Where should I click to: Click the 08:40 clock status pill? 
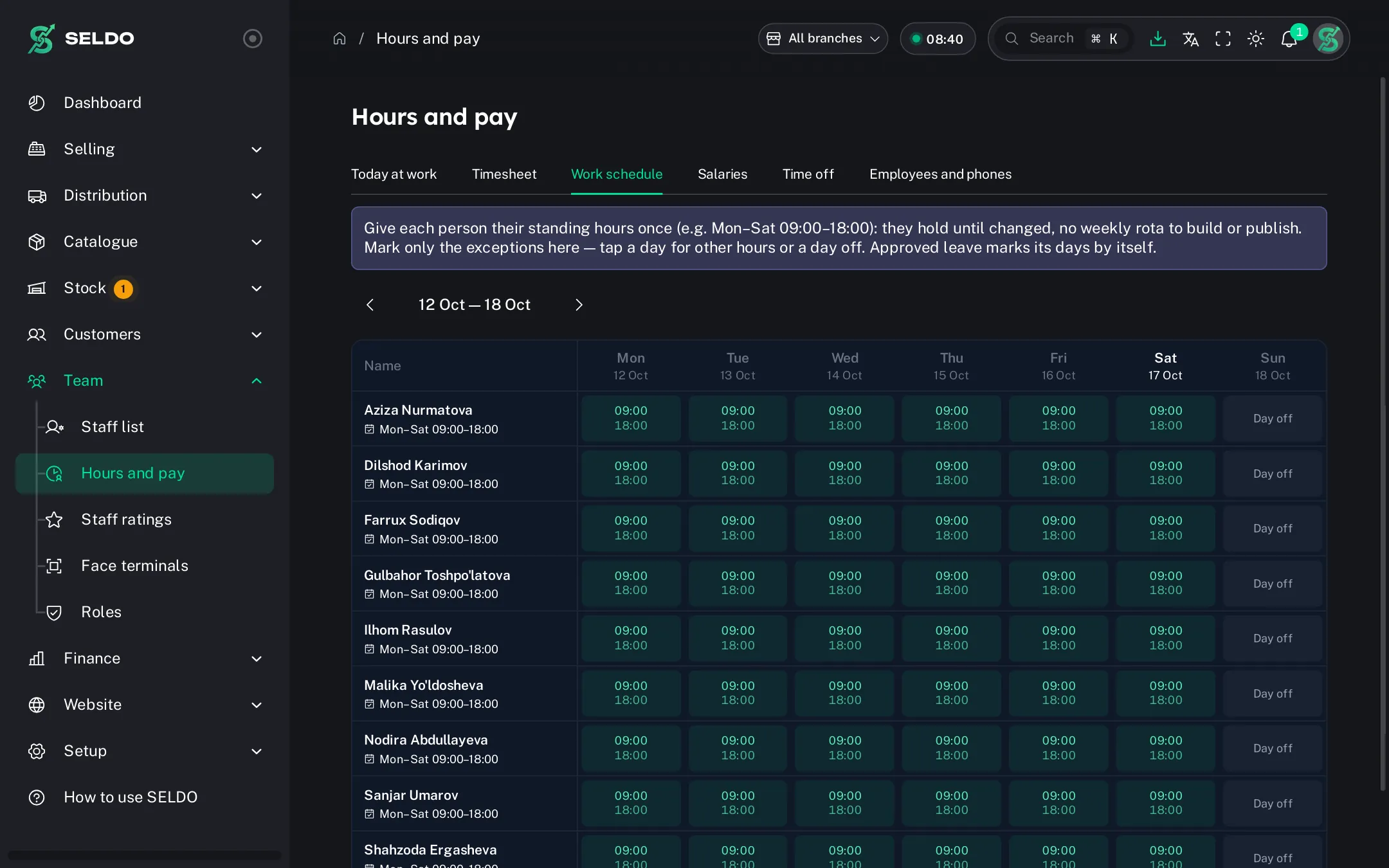(937, 39)
